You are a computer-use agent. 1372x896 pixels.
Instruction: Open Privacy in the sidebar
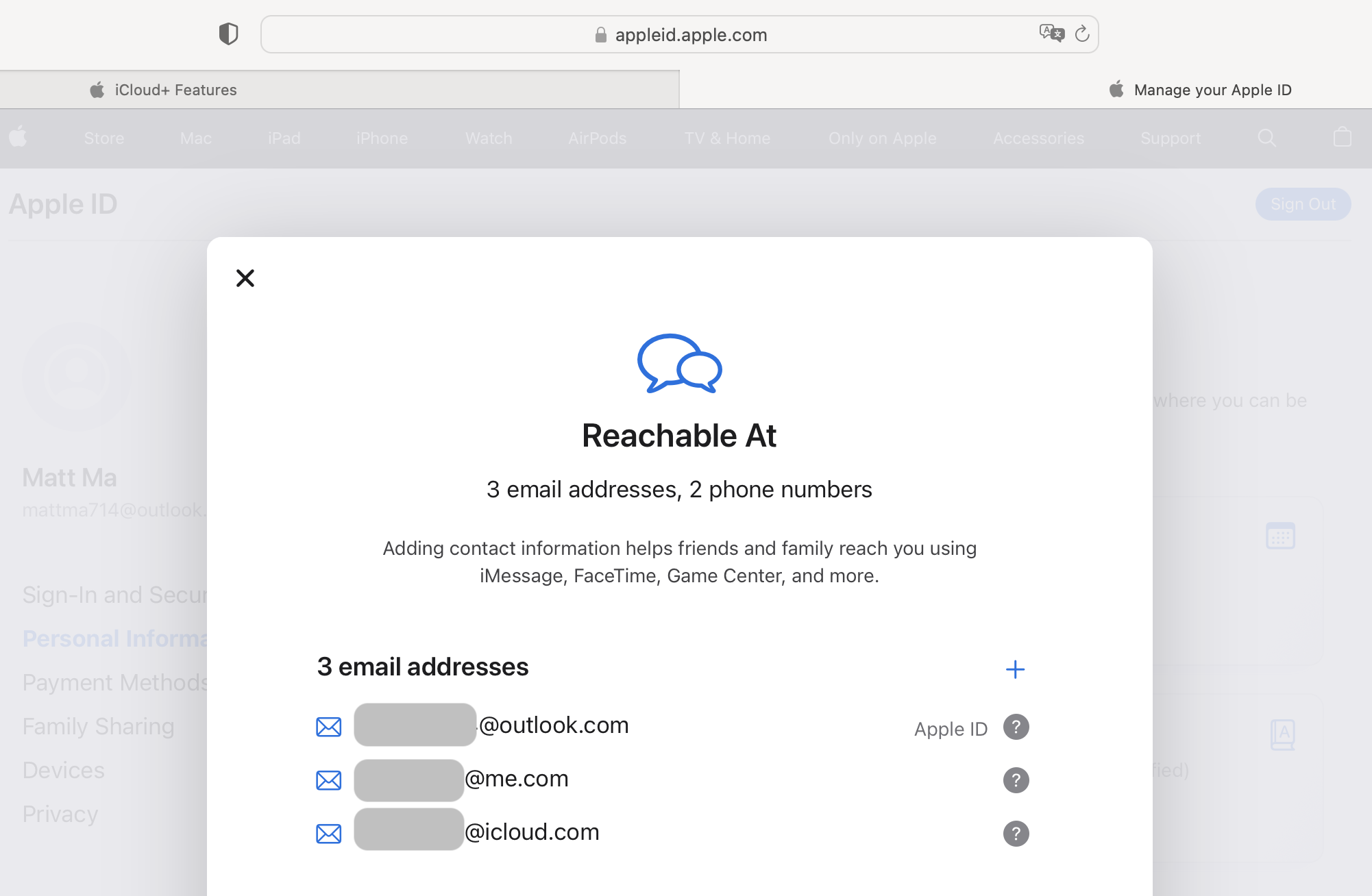point(60,814)
